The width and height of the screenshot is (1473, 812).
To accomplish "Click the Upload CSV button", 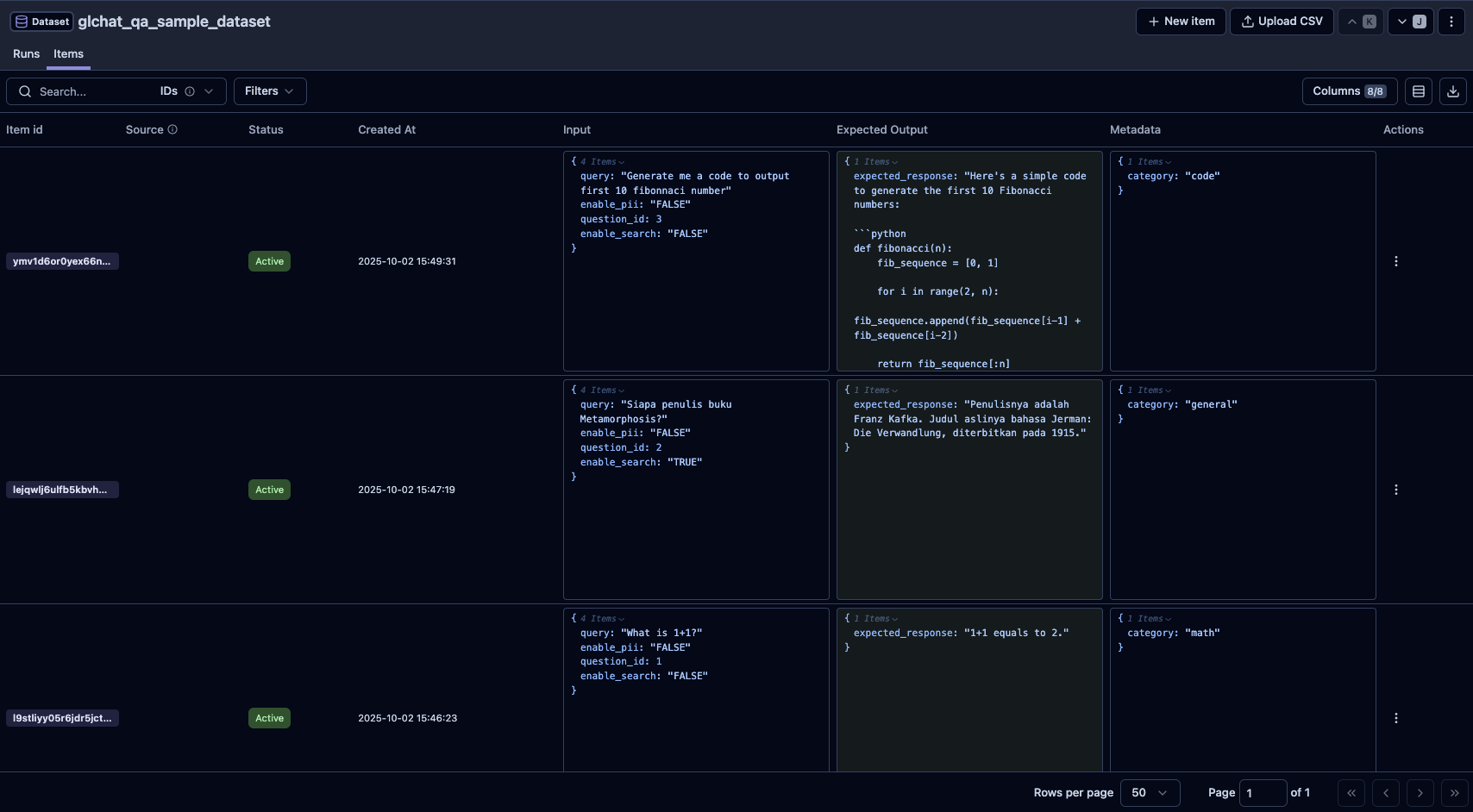I will pyautogui.click(x=1282, y=22).
